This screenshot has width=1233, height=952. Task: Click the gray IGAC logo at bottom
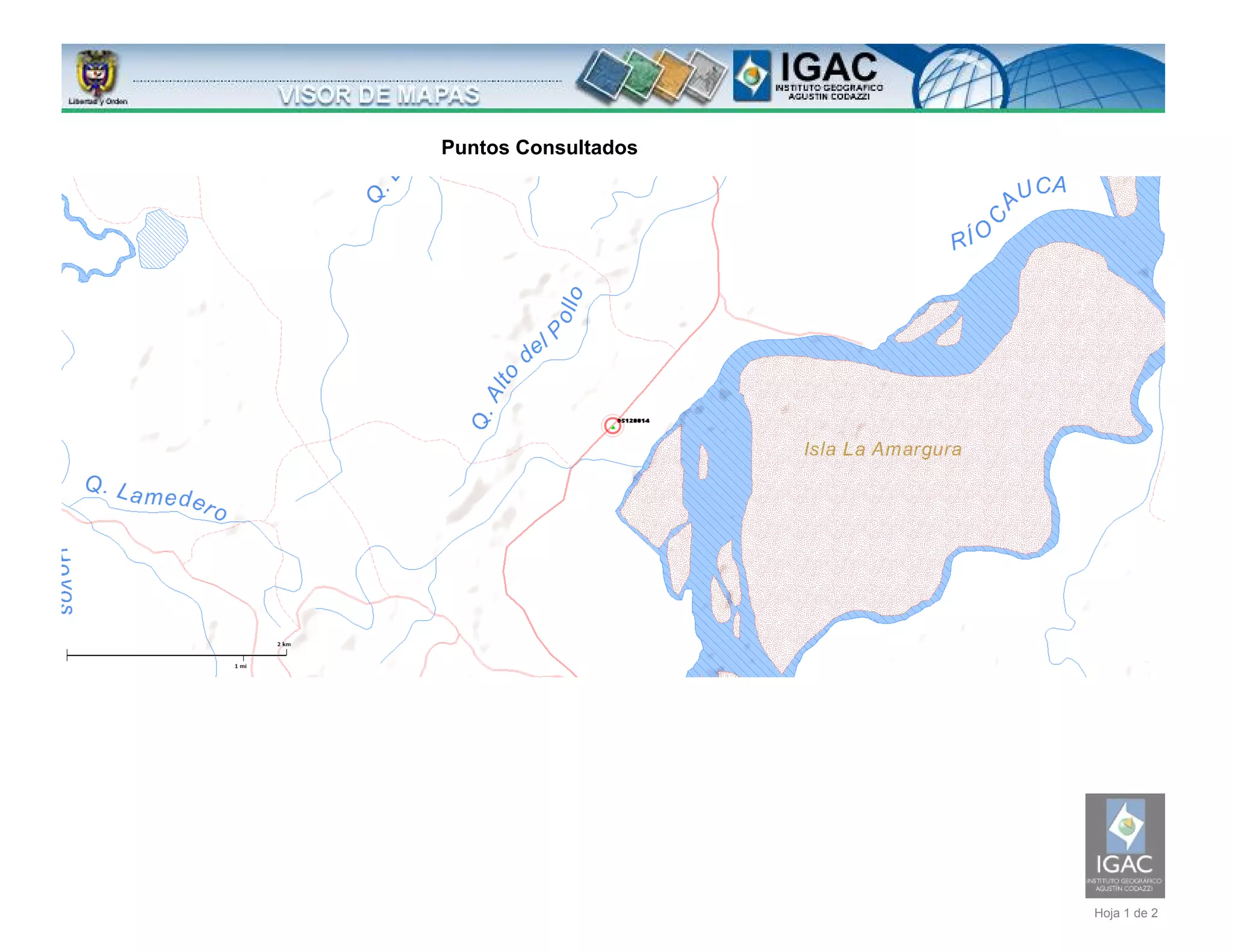click(x=1124, y=845)
